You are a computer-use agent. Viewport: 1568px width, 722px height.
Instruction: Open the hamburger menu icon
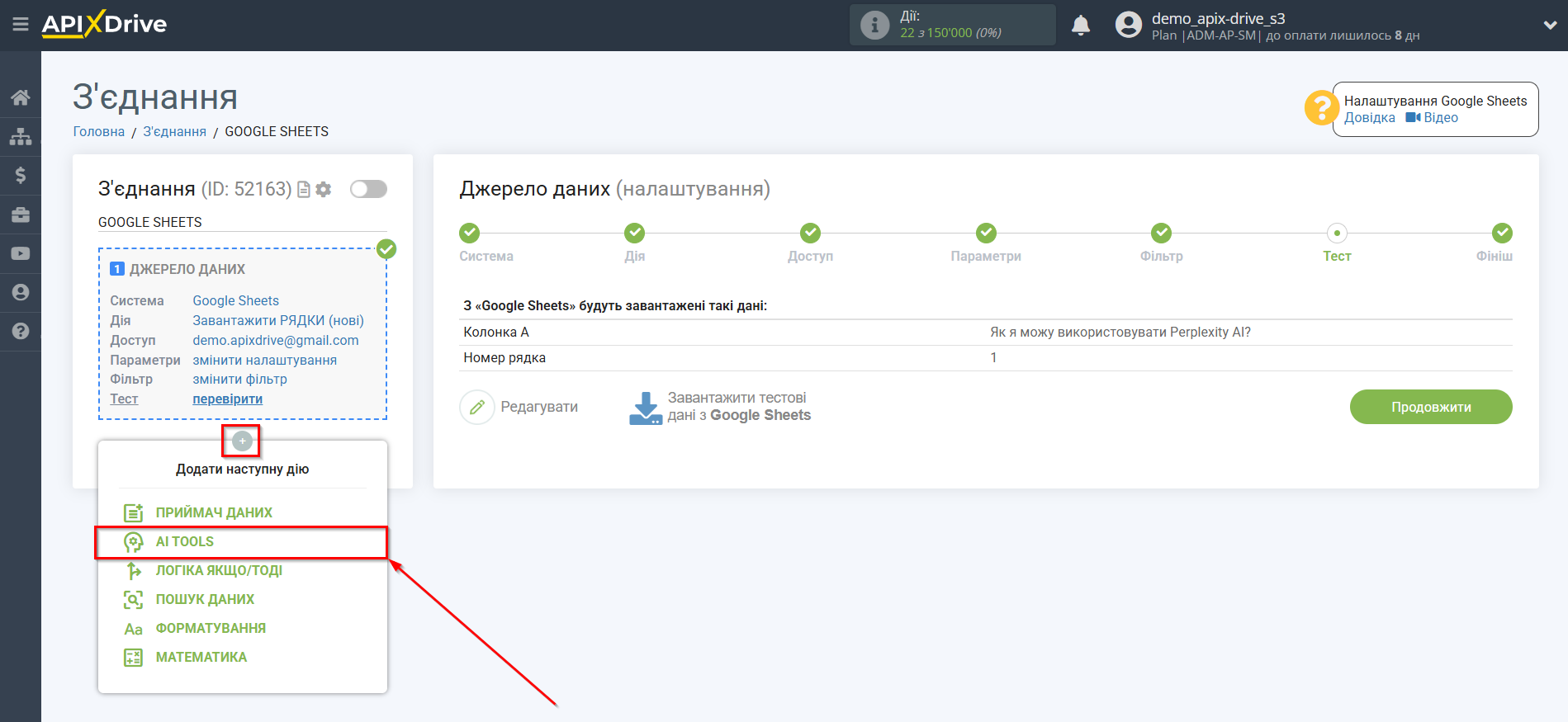[x=21, y=25]
